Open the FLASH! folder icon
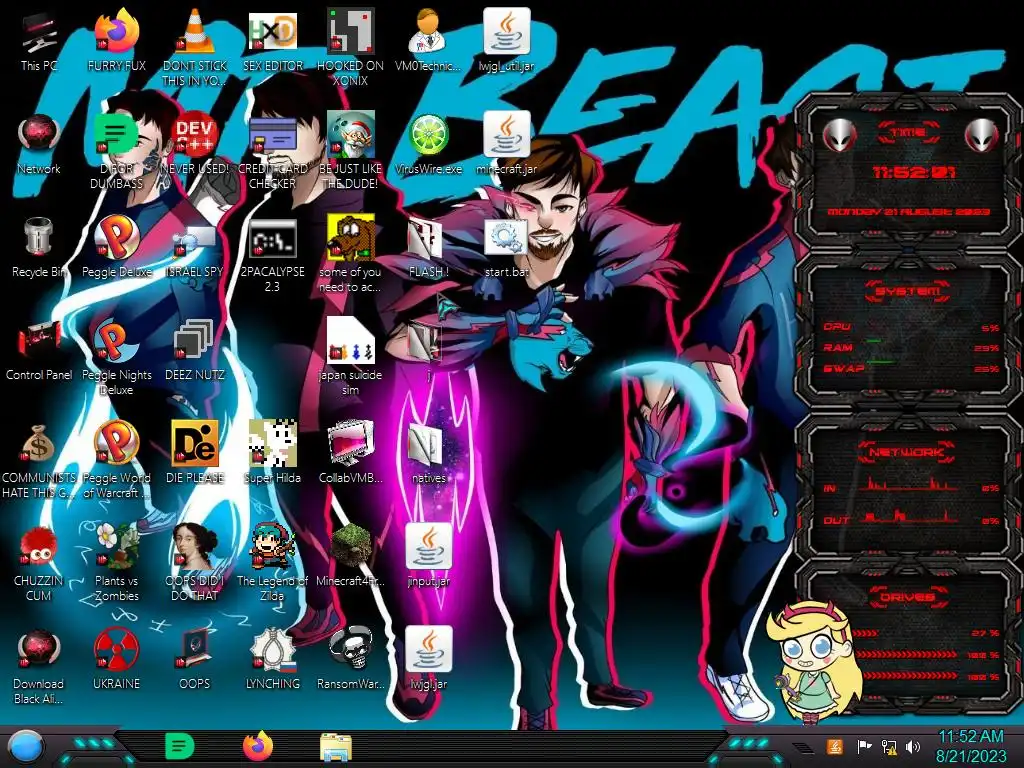Screen dimensions: 1024x768 coord(426,239)
